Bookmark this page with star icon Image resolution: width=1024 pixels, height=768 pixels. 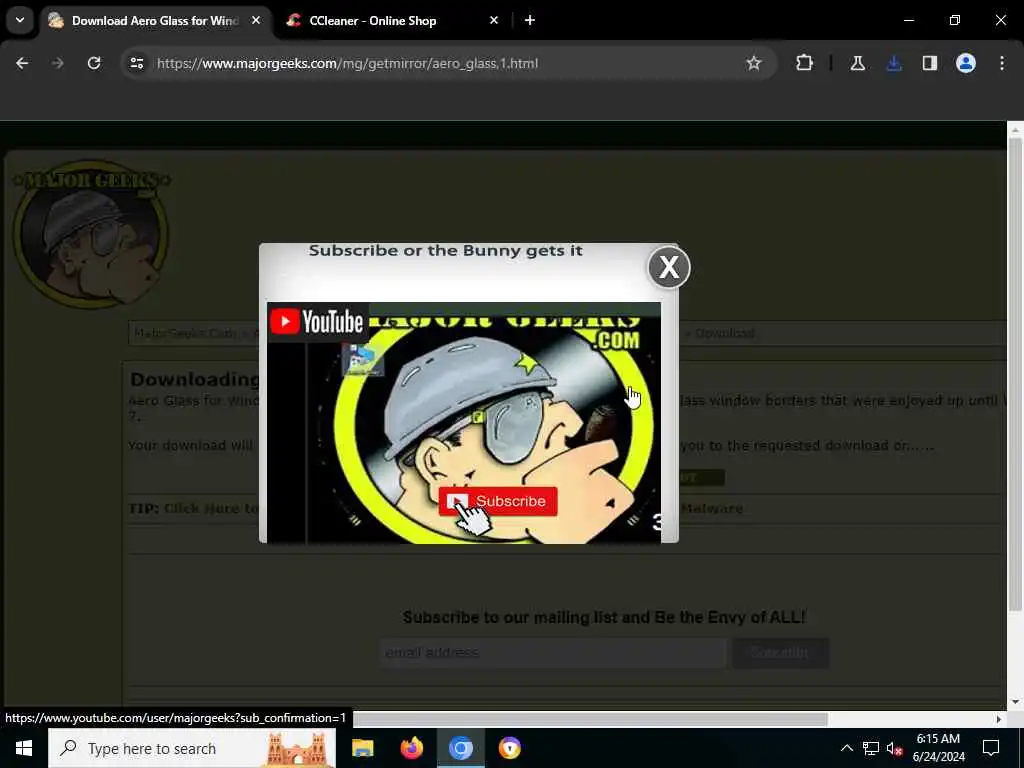click(x=754, y=63)
